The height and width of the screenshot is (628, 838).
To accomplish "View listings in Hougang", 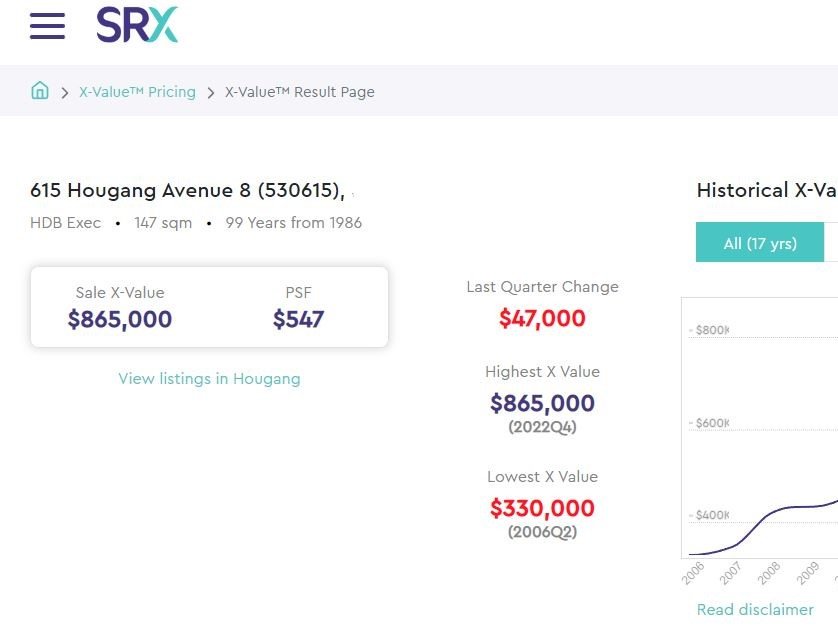I will pyautogui.click(x=209, y=378).
